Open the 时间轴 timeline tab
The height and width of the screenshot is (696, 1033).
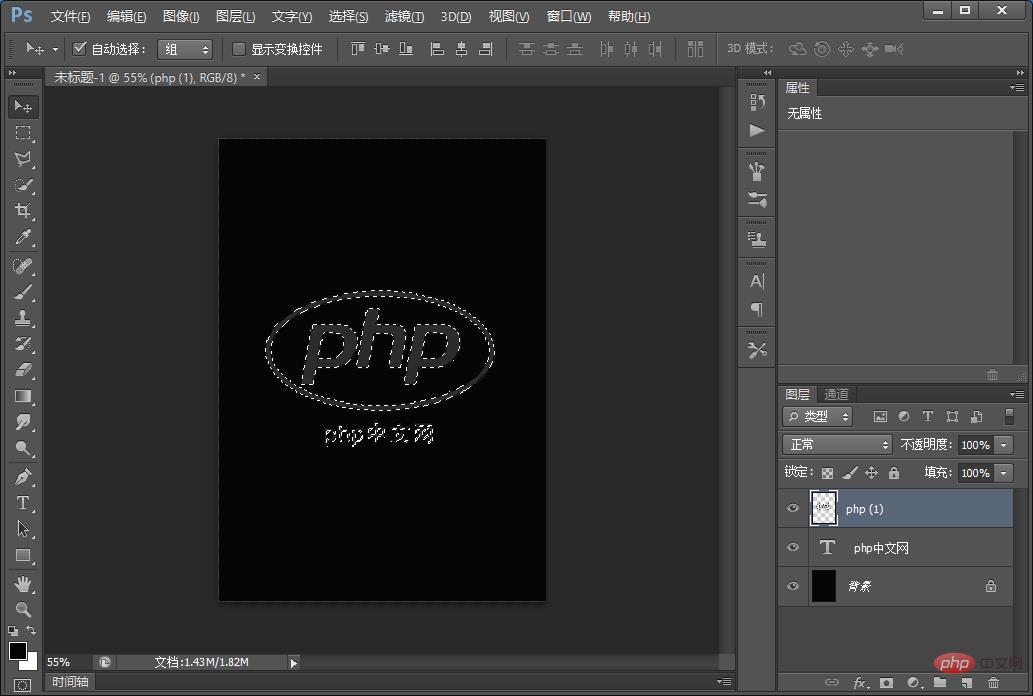(70, 682)
